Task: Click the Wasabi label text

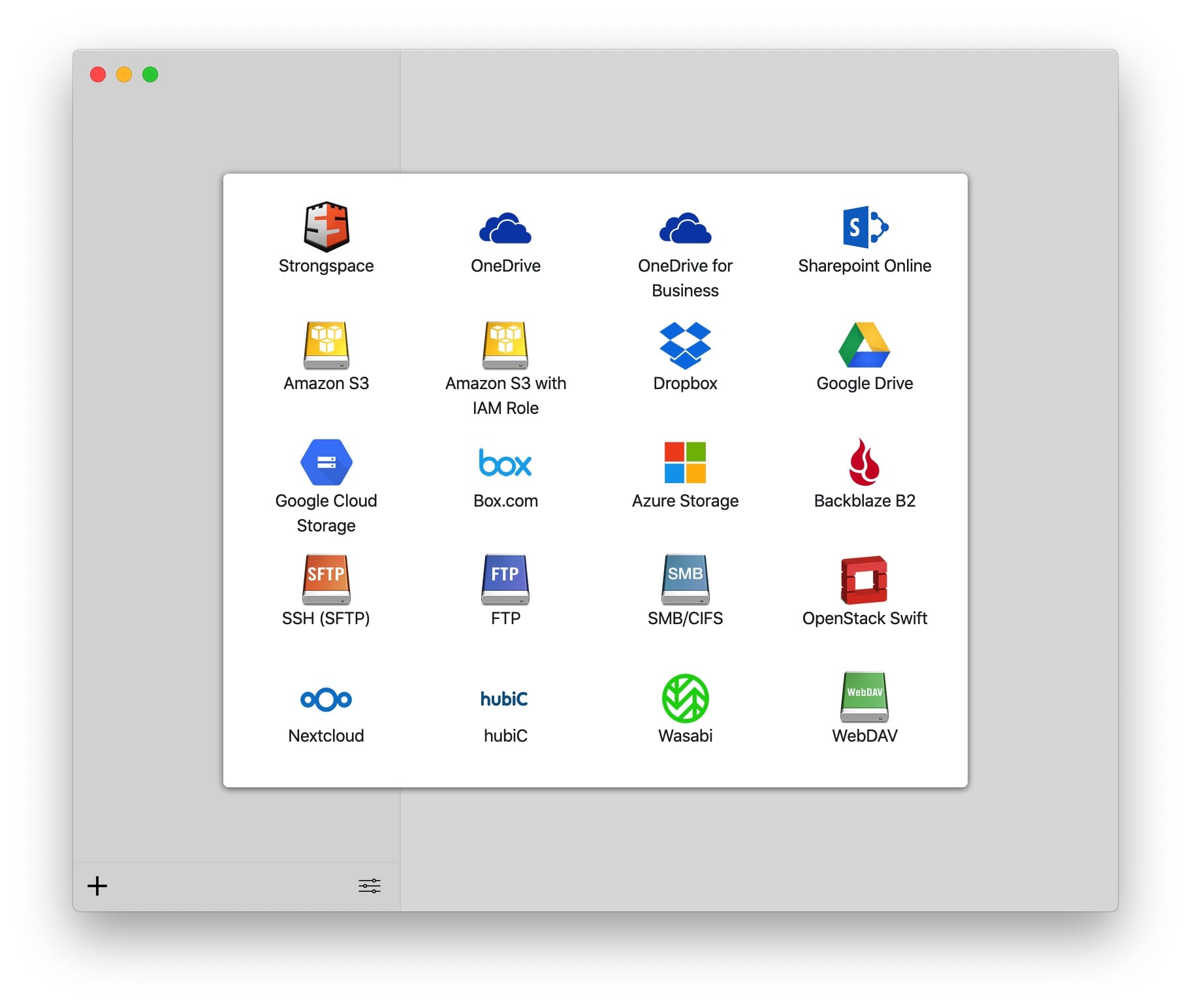Action: coord(685,736)
